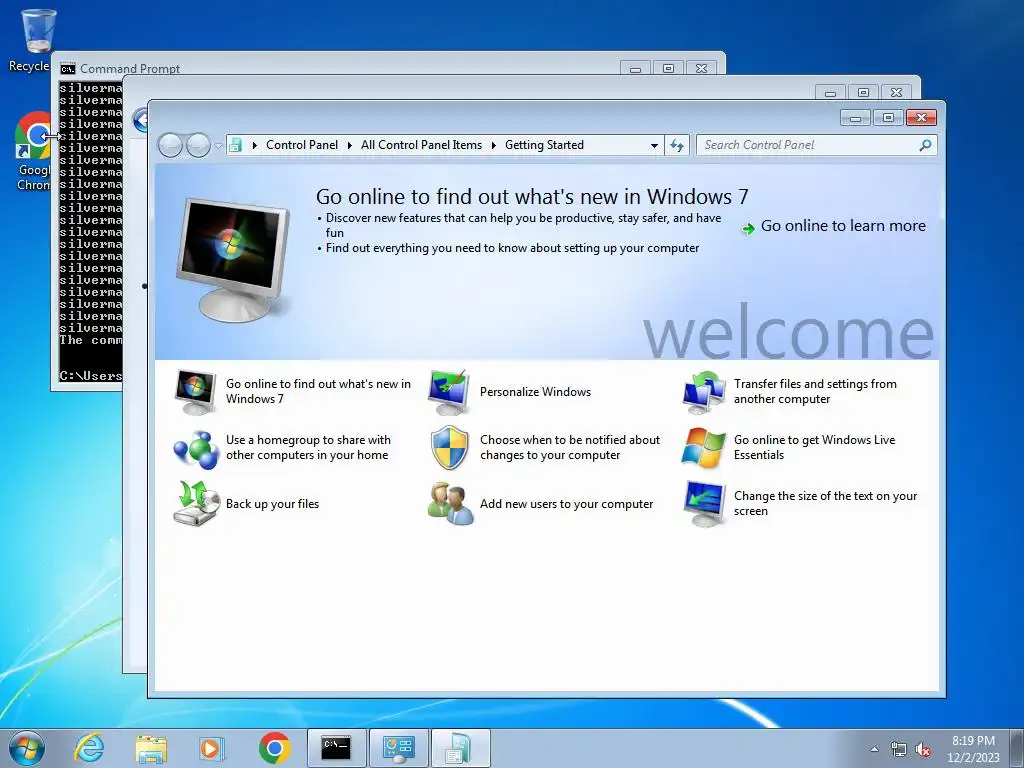Expand the arrow before Control Panel breadcrumb
Viewport: 1024px width, 768px height.
255,145
